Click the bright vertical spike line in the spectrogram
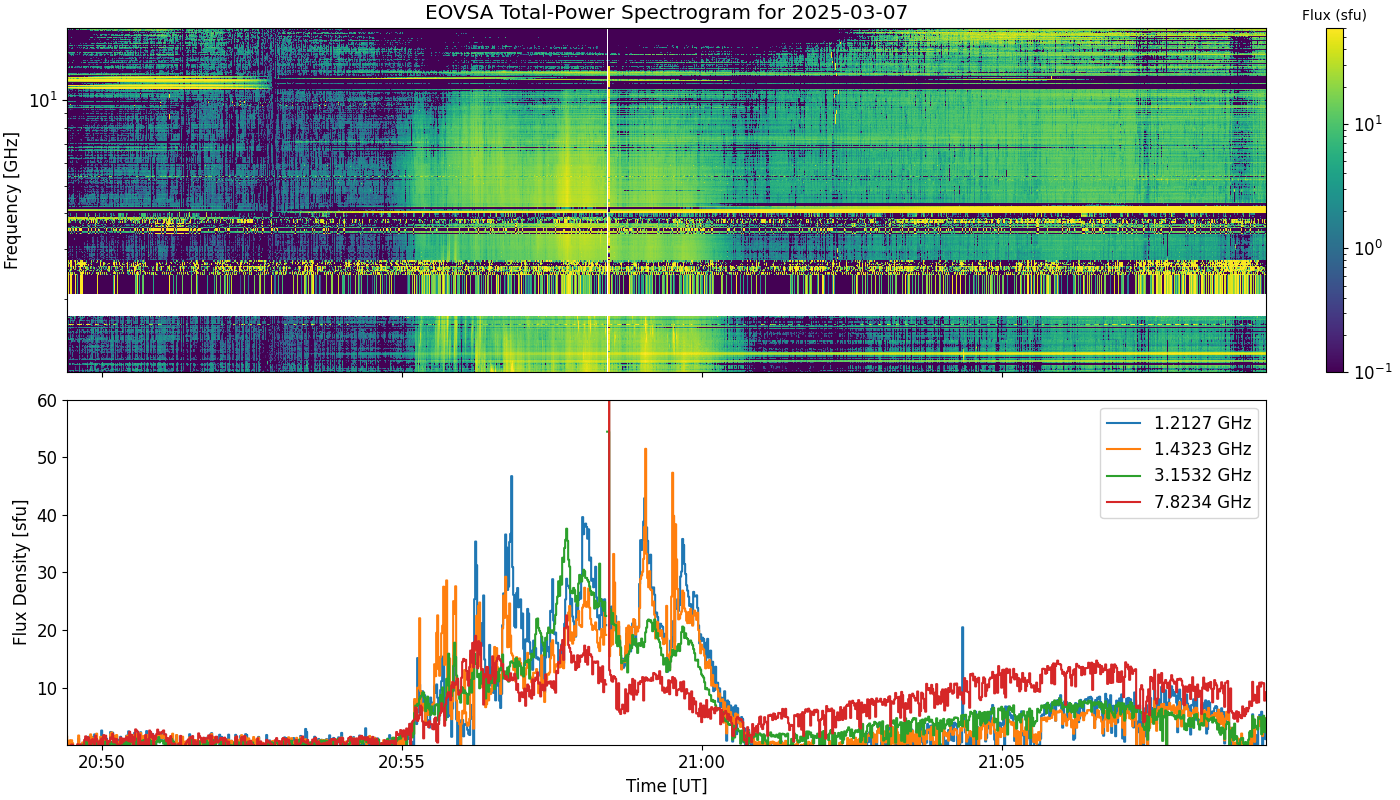The width and height of the screenshot is (1400, 800). point(608,200)
